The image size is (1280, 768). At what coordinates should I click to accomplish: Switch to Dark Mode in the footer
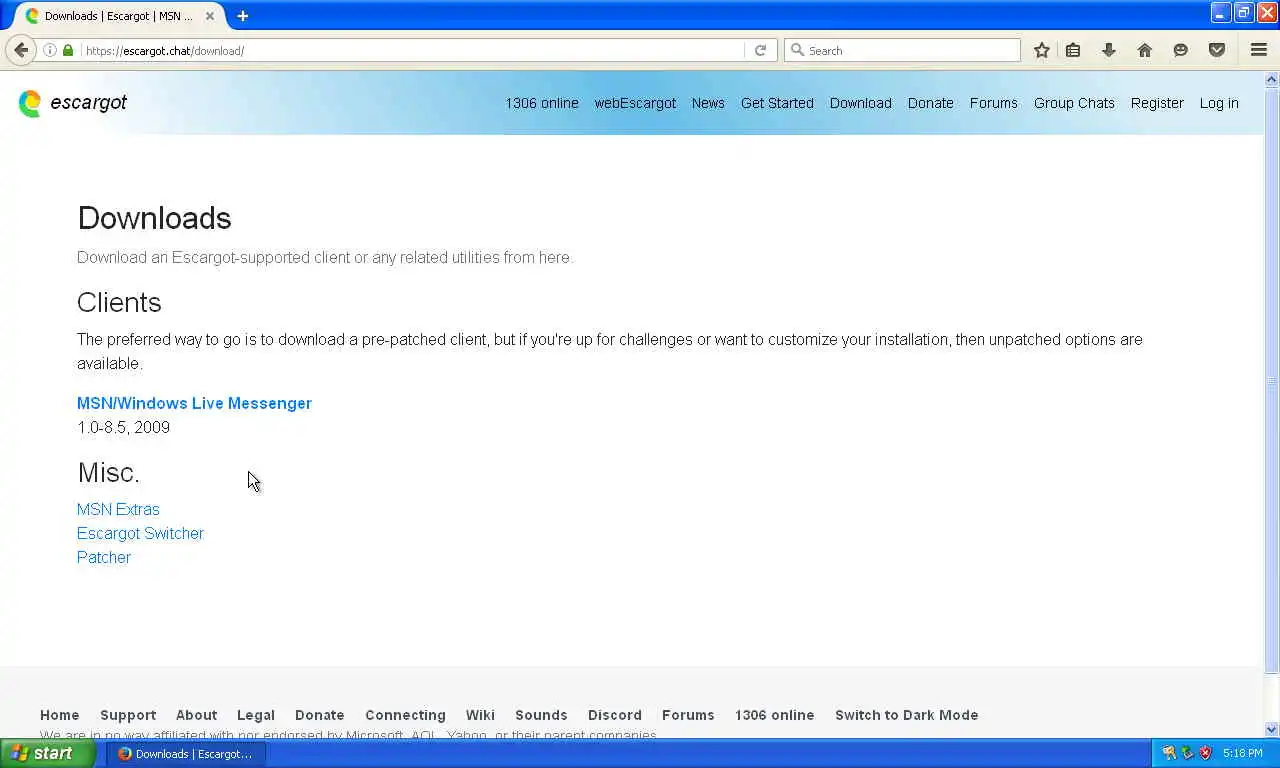[906, 715]
